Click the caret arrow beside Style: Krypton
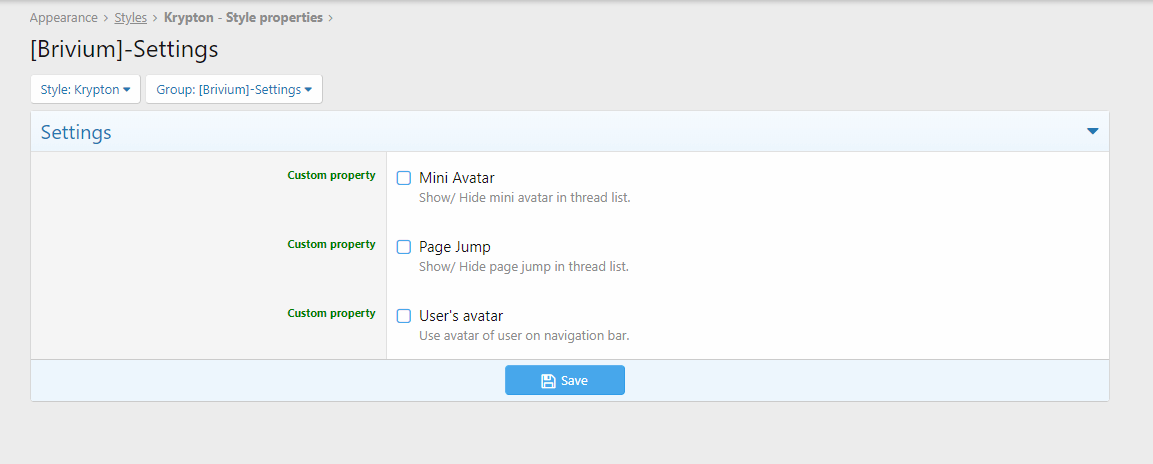Screen dimensions: 1153x464 126,90
